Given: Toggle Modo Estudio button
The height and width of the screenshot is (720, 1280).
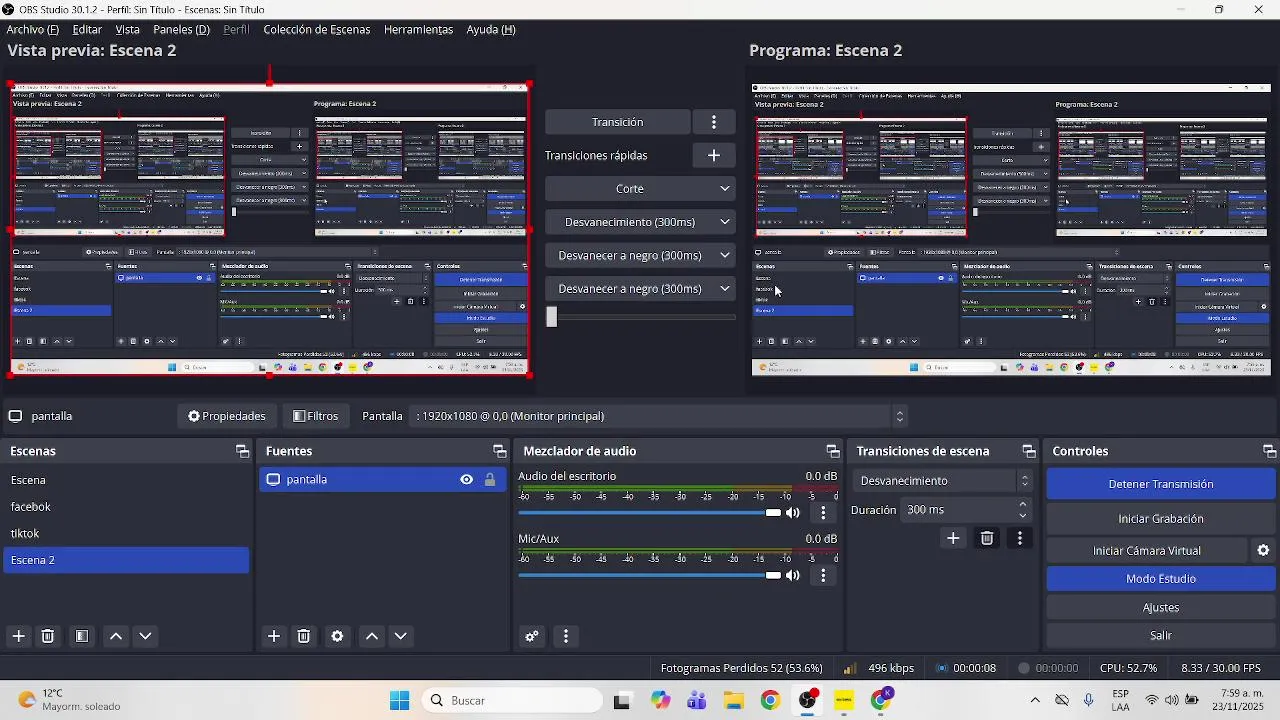Looking at the screenshot, I should pos(1161,579).
